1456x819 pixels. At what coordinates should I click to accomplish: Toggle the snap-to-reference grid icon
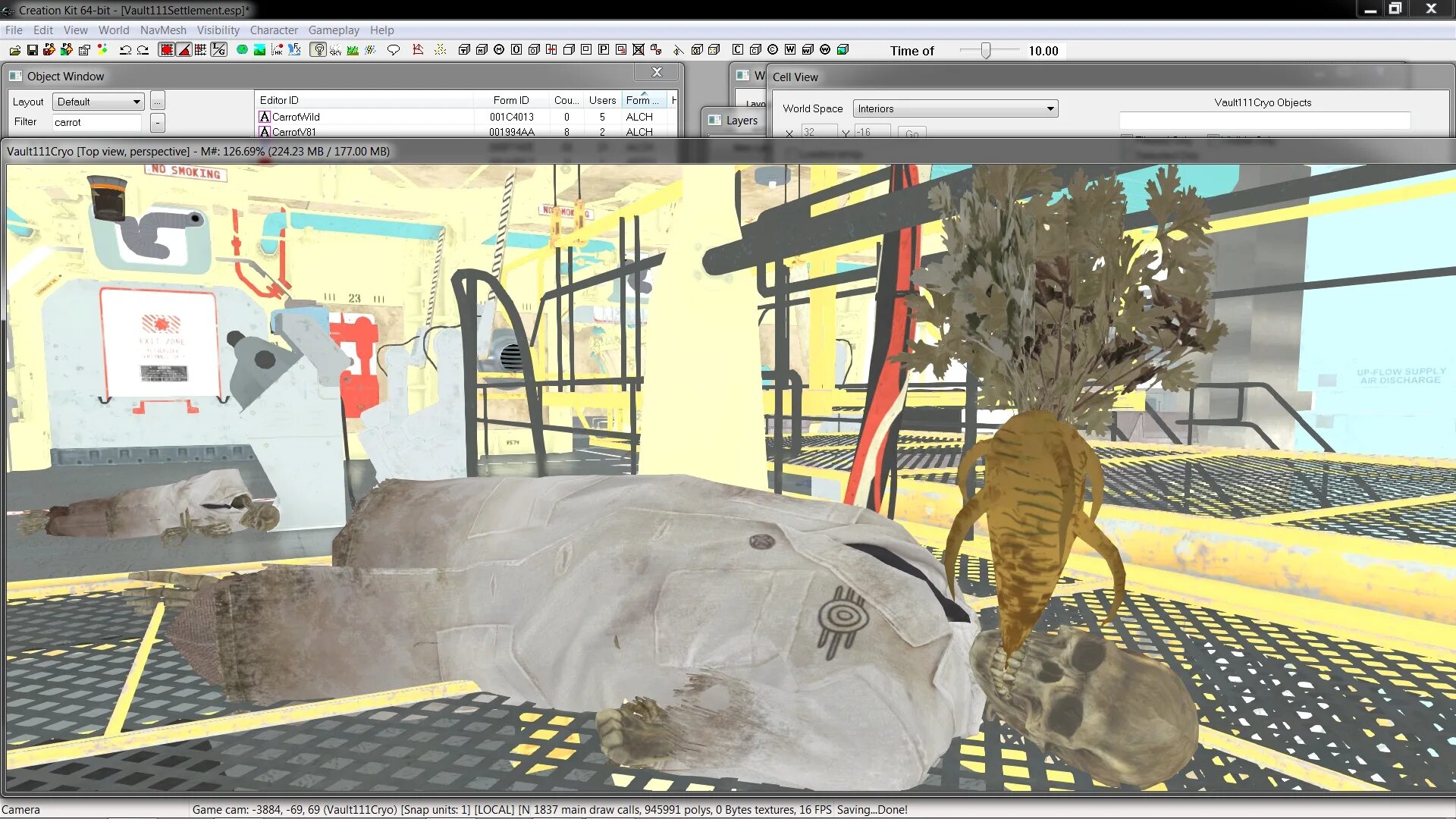click(201, 50)
